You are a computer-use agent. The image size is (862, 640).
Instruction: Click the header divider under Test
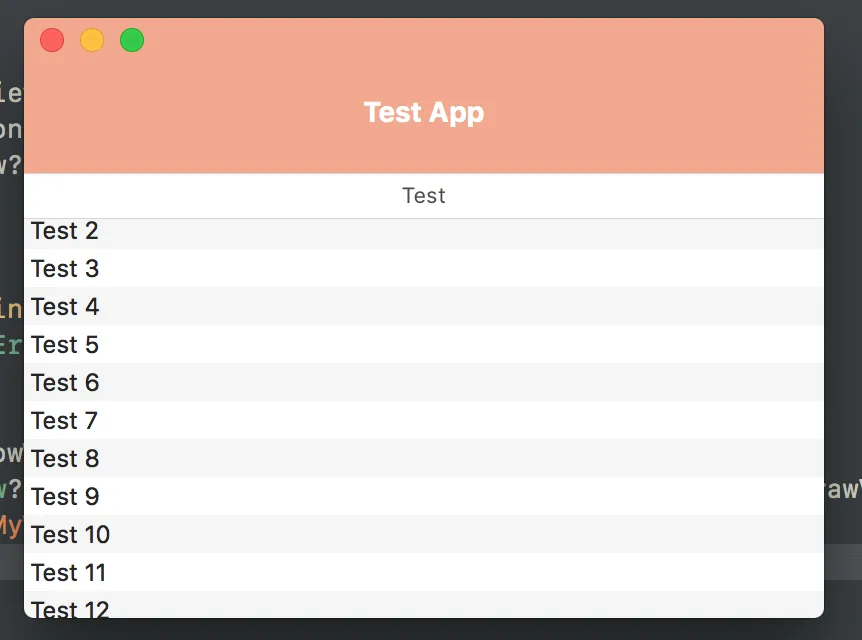424,218
